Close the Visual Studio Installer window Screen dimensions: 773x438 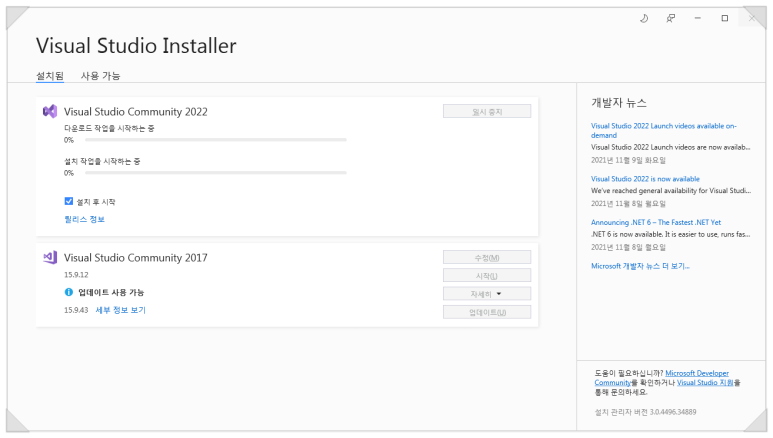click(751, 18)
